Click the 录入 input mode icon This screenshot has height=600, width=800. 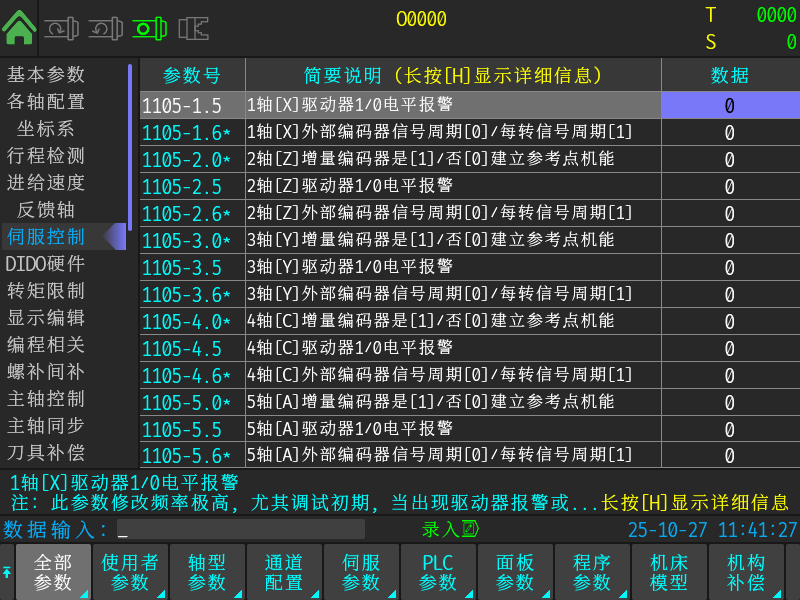[x=470, y=529]
